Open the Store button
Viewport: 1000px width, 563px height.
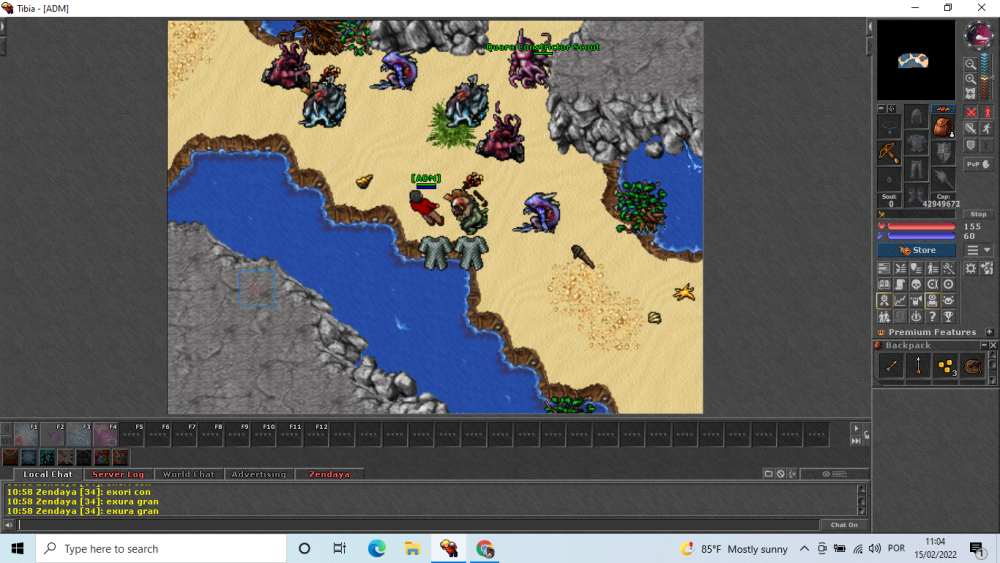(x=916, y=250)
